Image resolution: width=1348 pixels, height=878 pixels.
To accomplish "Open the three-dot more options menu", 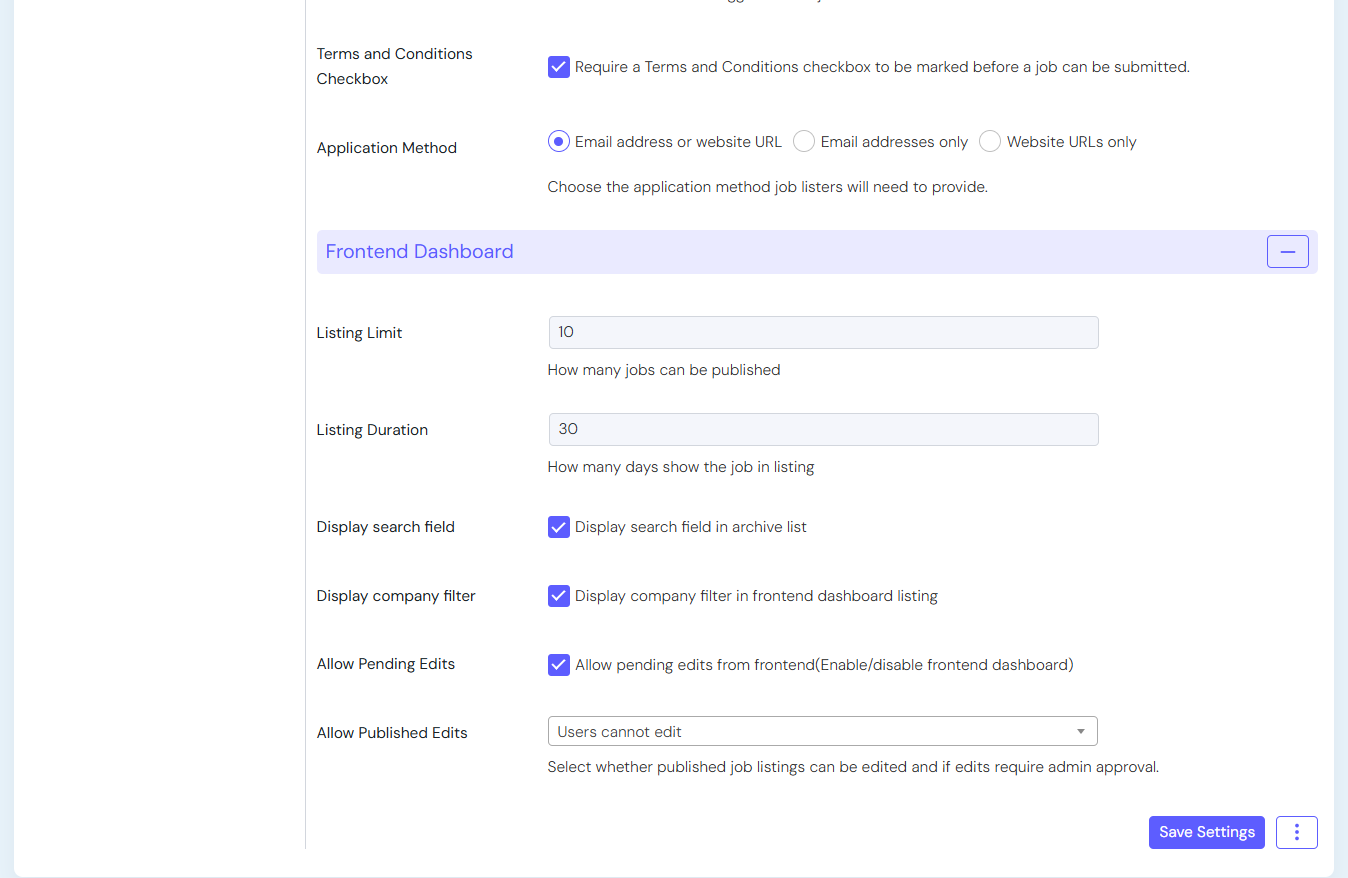I will tap(1296, 832).
